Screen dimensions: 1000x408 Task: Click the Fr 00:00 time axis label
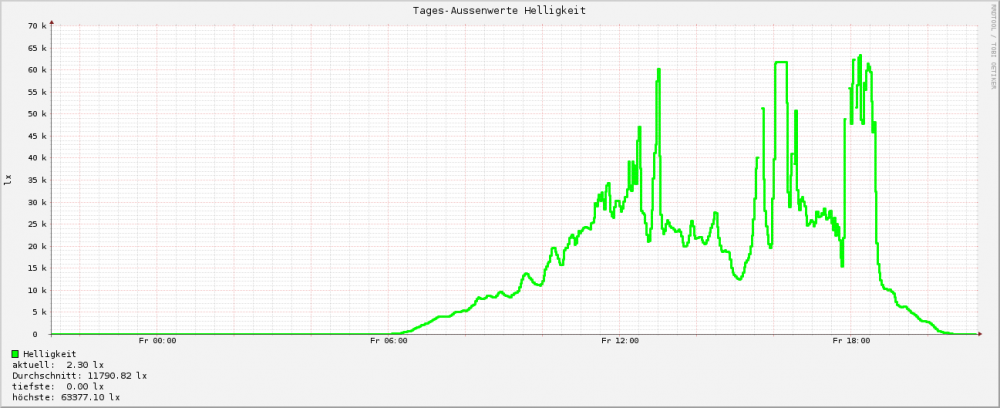pos(158,341)
